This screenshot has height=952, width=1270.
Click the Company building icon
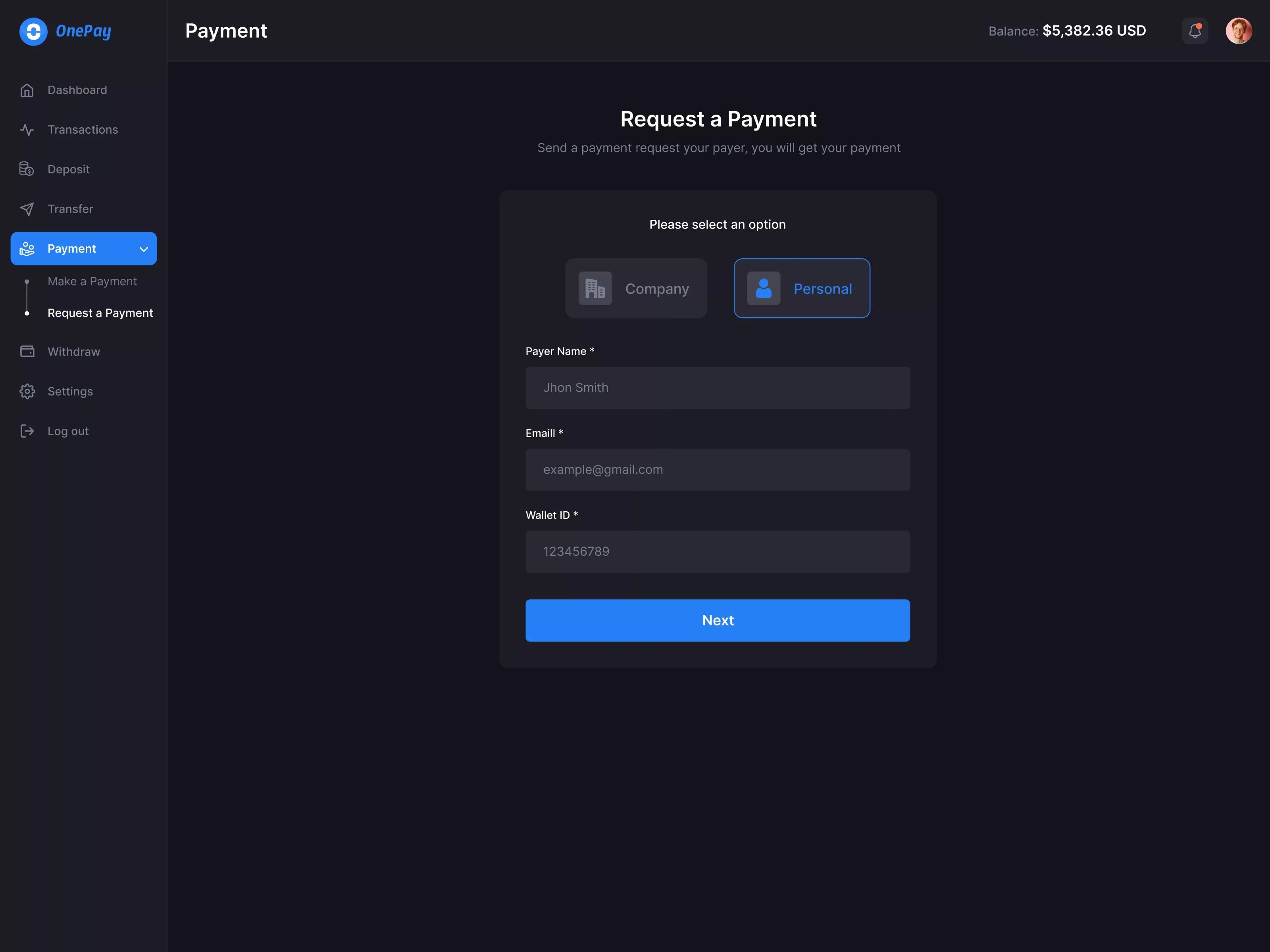point(595,288)
